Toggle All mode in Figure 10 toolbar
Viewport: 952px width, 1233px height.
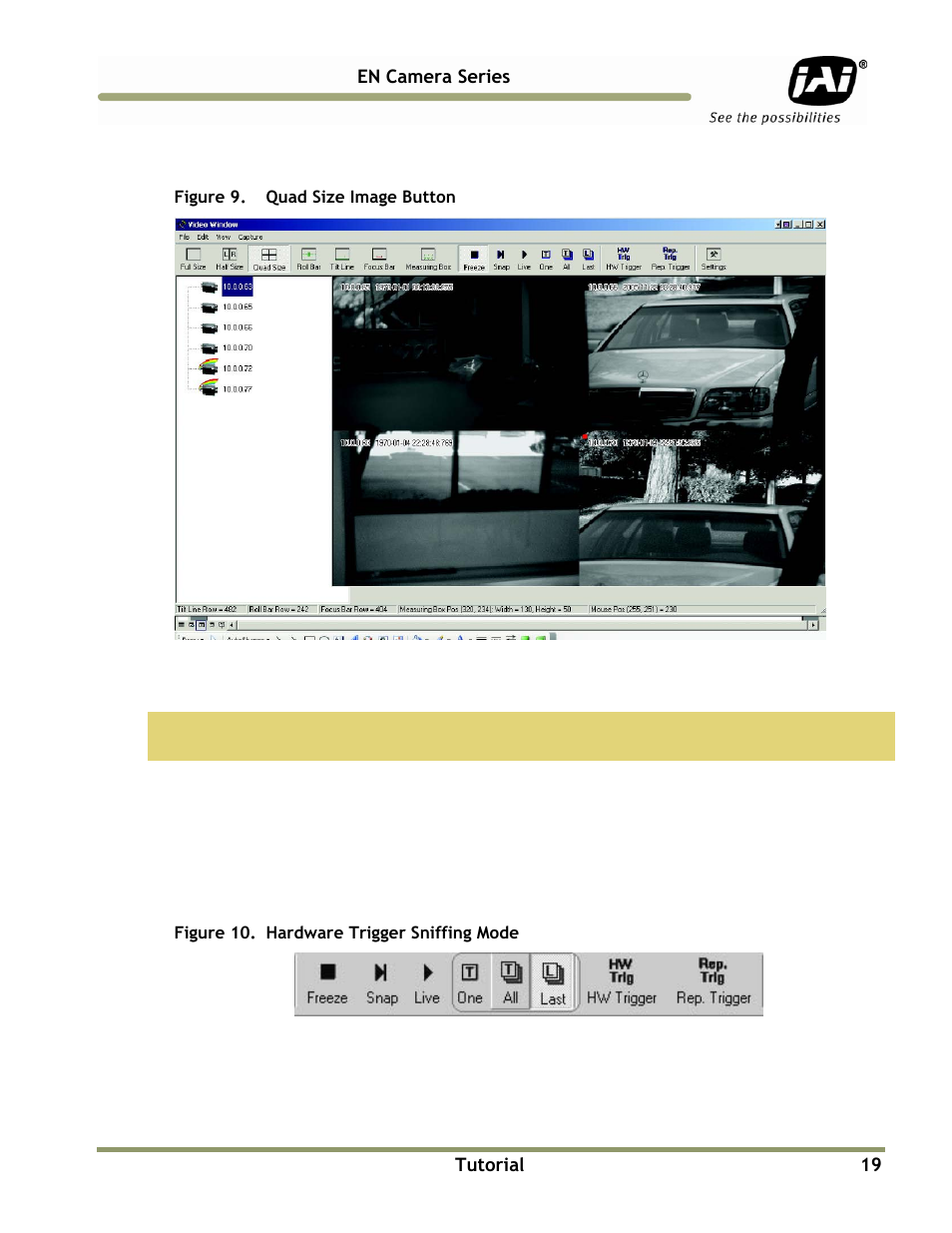[x=511, y=984]
